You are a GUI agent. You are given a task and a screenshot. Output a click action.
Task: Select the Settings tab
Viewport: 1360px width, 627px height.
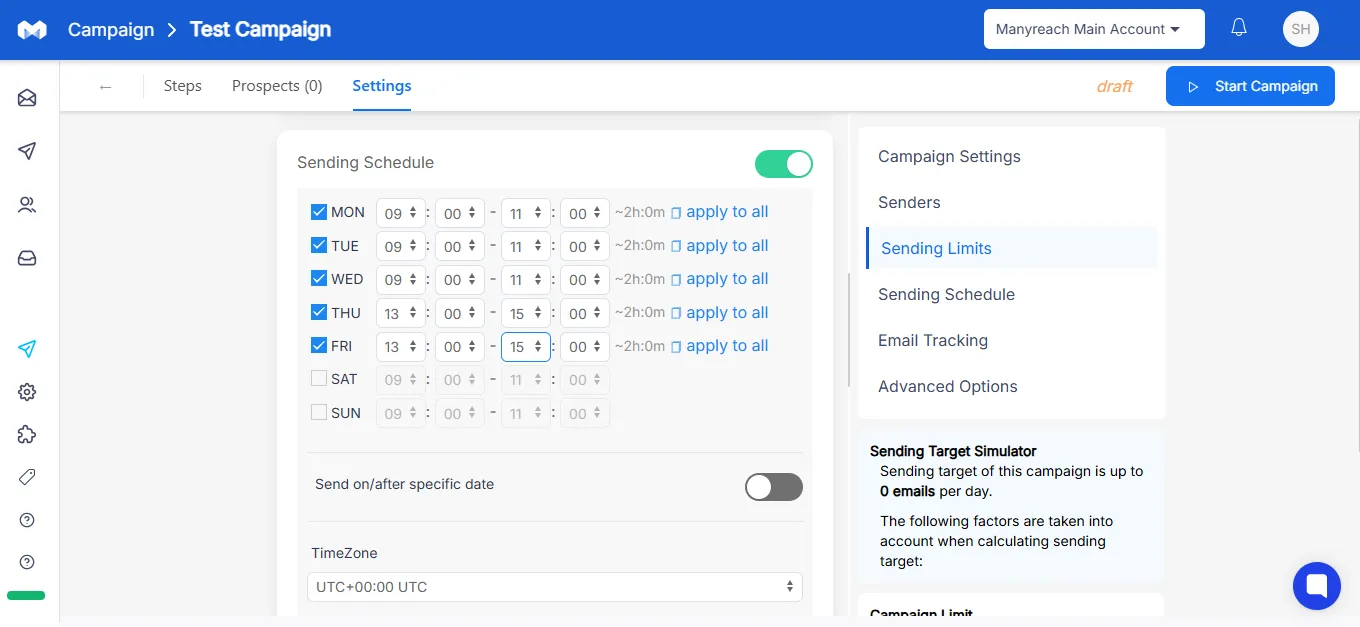pyautogui.click(x=382, y=86)
